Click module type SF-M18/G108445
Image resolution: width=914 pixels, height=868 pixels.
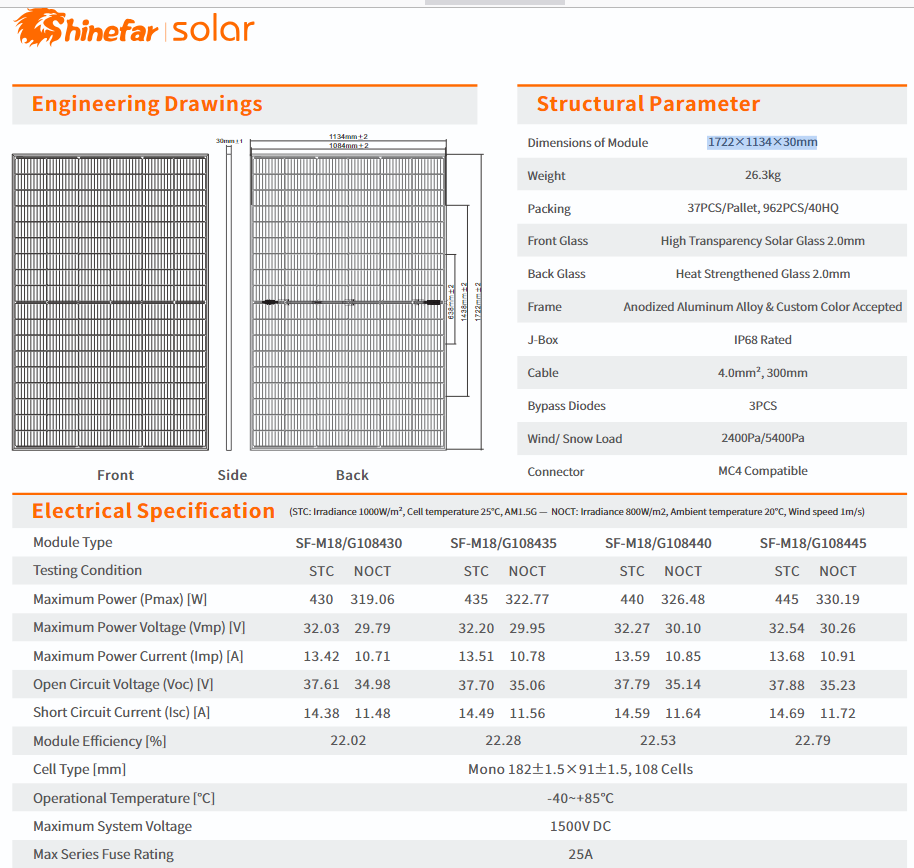813,543
